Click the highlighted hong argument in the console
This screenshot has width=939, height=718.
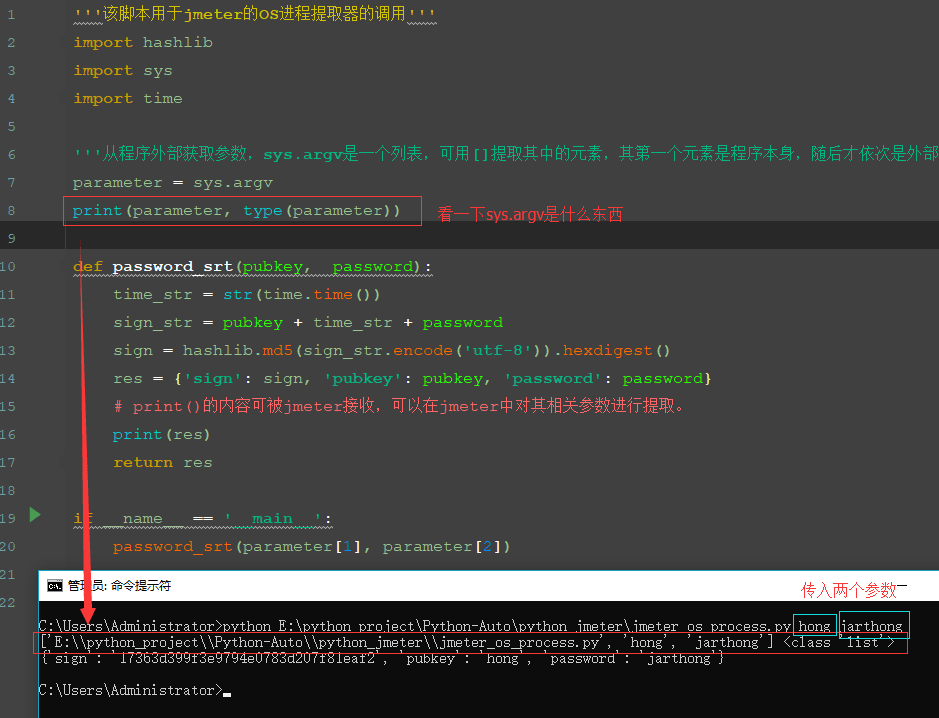(814, 625)
